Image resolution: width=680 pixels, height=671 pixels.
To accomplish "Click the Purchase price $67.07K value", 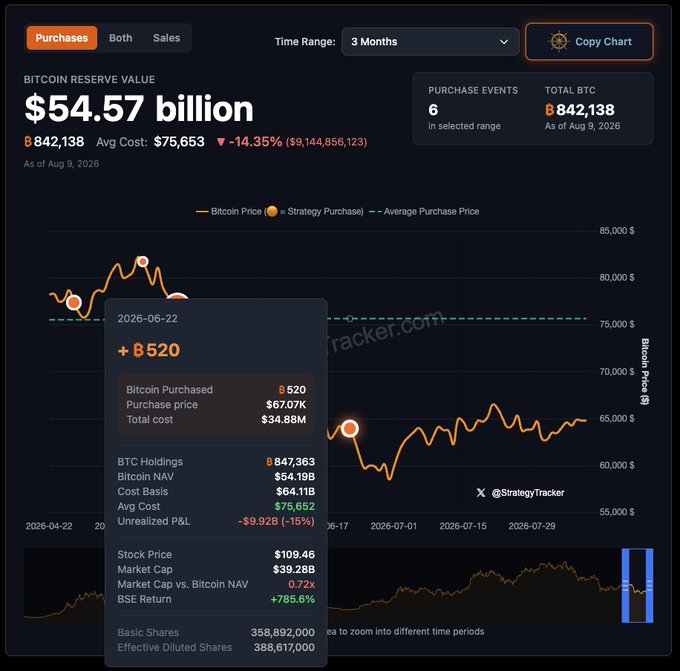I will 286,405.
